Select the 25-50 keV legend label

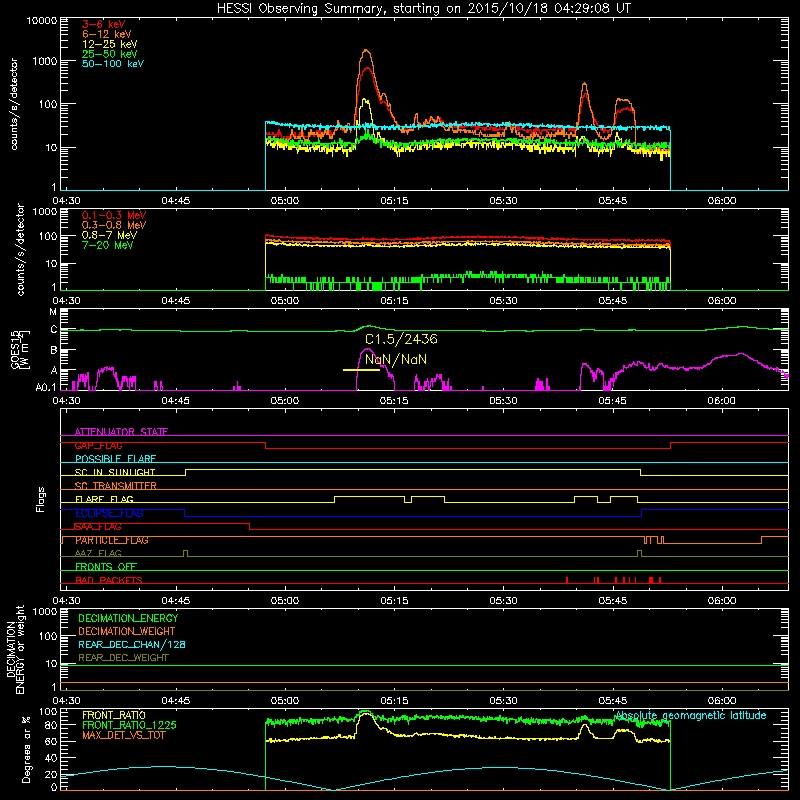[109, 54]
